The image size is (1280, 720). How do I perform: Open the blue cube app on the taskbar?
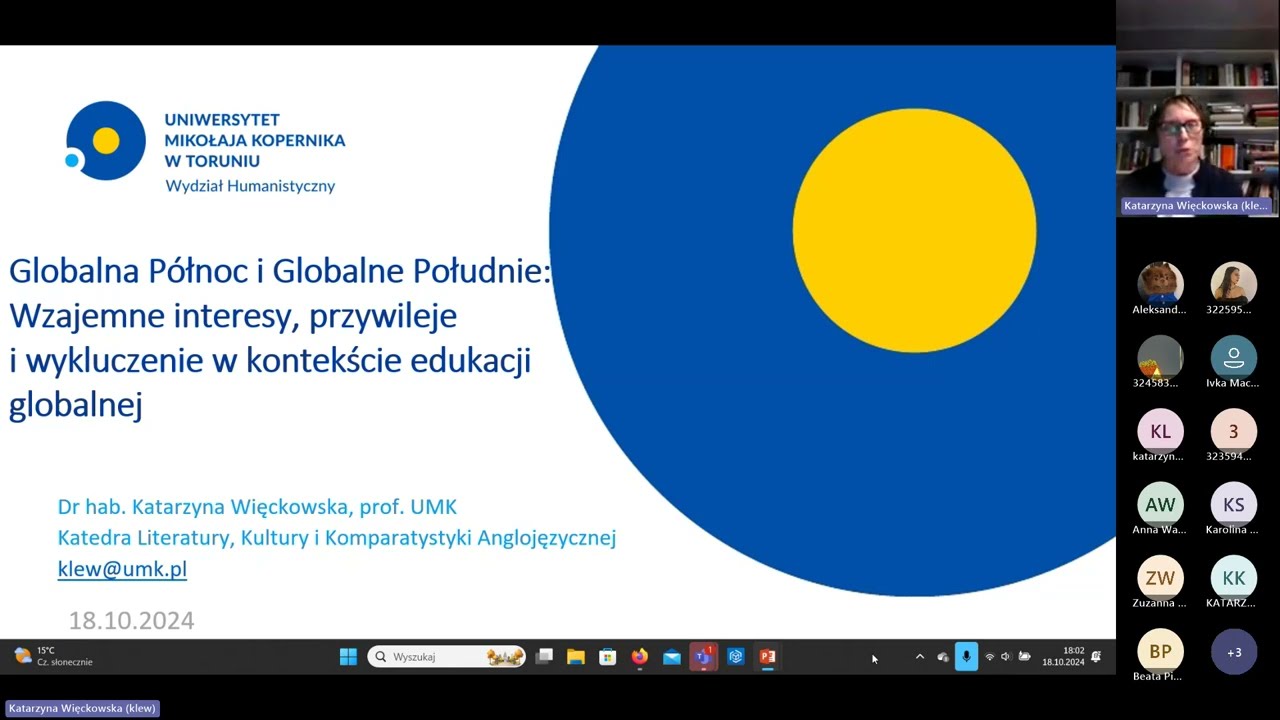tap(736, 657)
